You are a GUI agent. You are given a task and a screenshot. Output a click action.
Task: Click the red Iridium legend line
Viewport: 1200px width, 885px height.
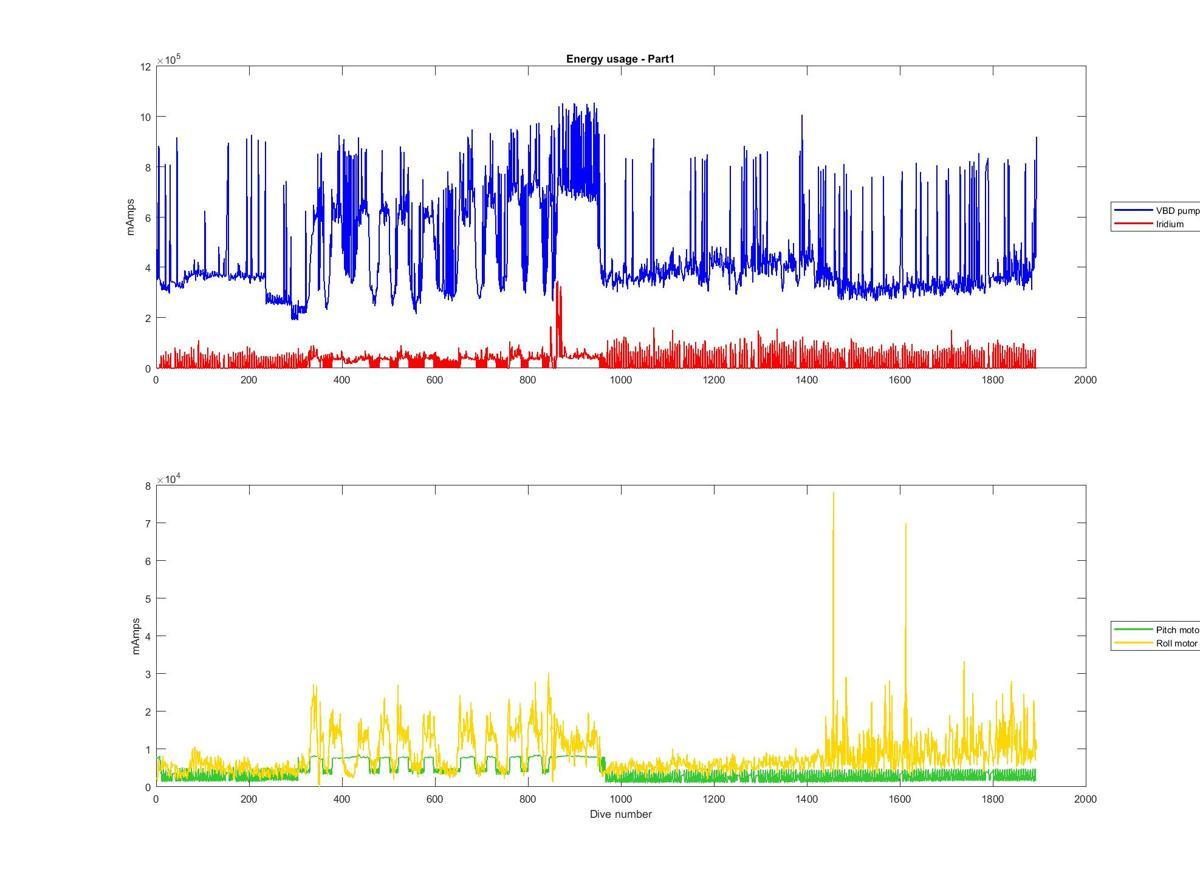pyautogui.click(x=1134, y=224)
